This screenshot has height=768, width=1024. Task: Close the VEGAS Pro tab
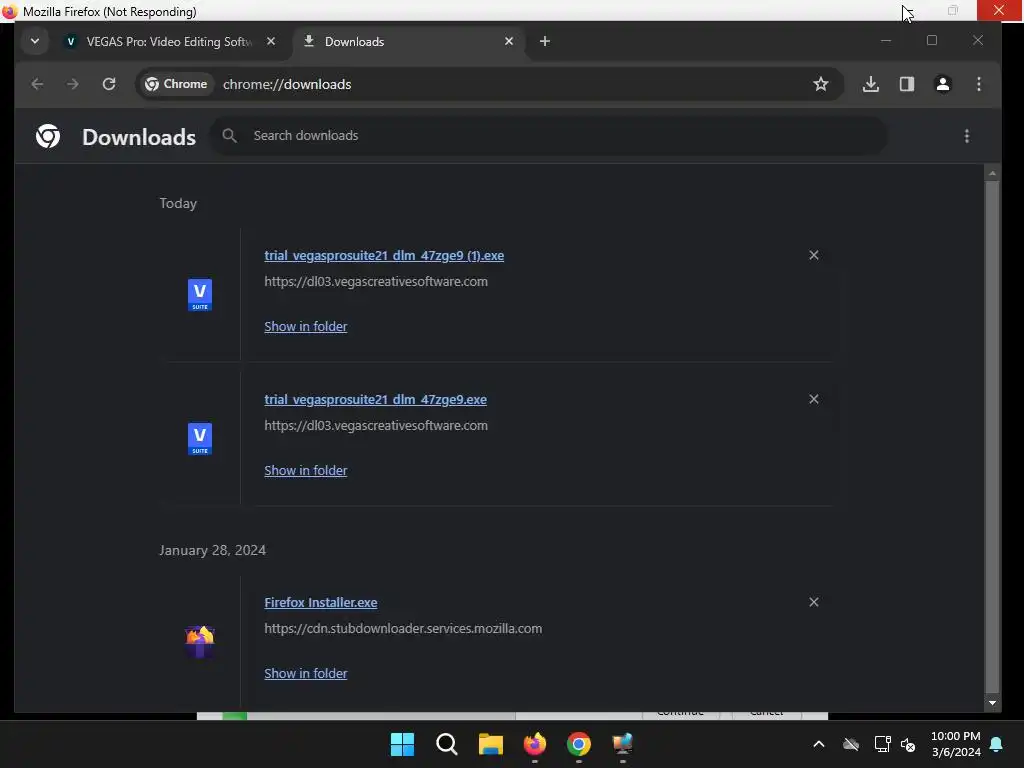(271, 41)
